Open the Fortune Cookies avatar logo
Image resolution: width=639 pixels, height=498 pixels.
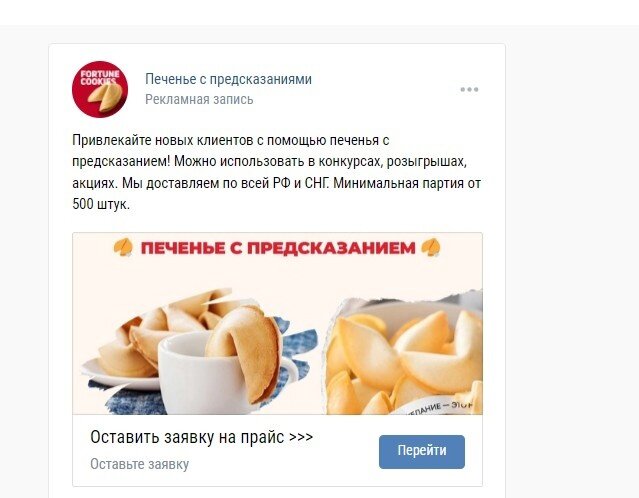tap(100, 89)
